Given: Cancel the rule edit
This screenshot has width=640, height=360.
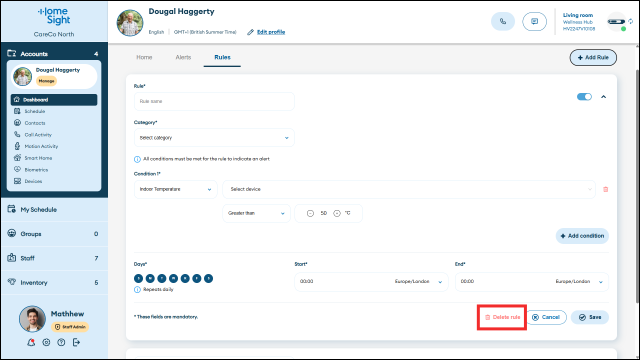Looking at the screenshot, I should (546, 317).
